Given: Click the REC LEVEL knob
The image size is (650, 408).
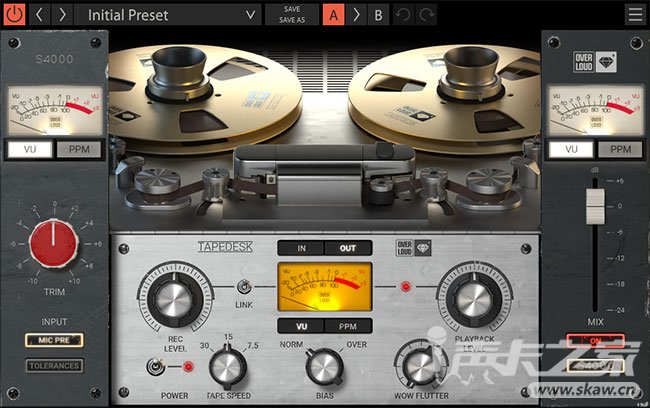Looking at the screenshot, I should (x=175, y=299).
